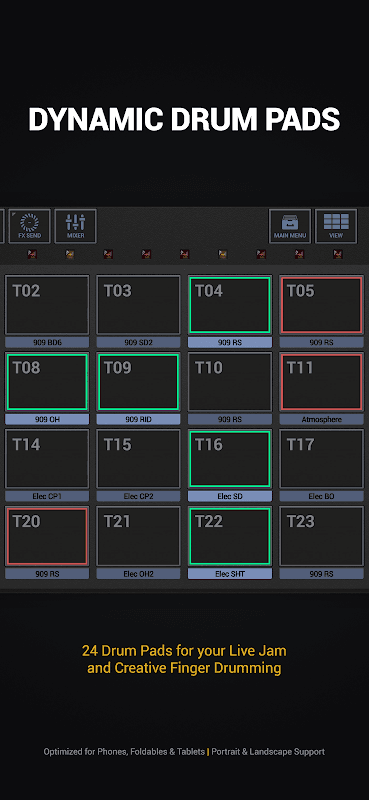Select the 909 BD6 sample label
This screenshot has width=369, height=800.
47,342
